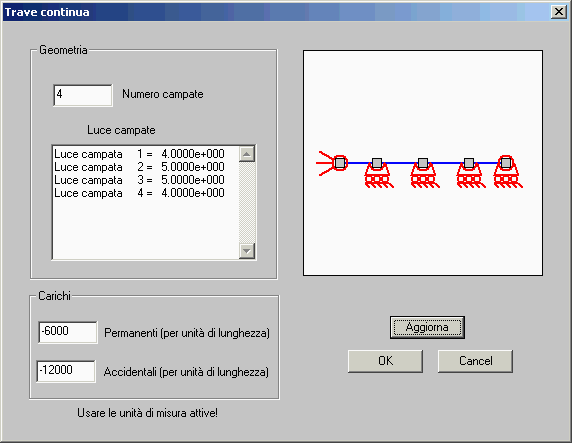Click the Aggiorna button

(x=427, y=327)
